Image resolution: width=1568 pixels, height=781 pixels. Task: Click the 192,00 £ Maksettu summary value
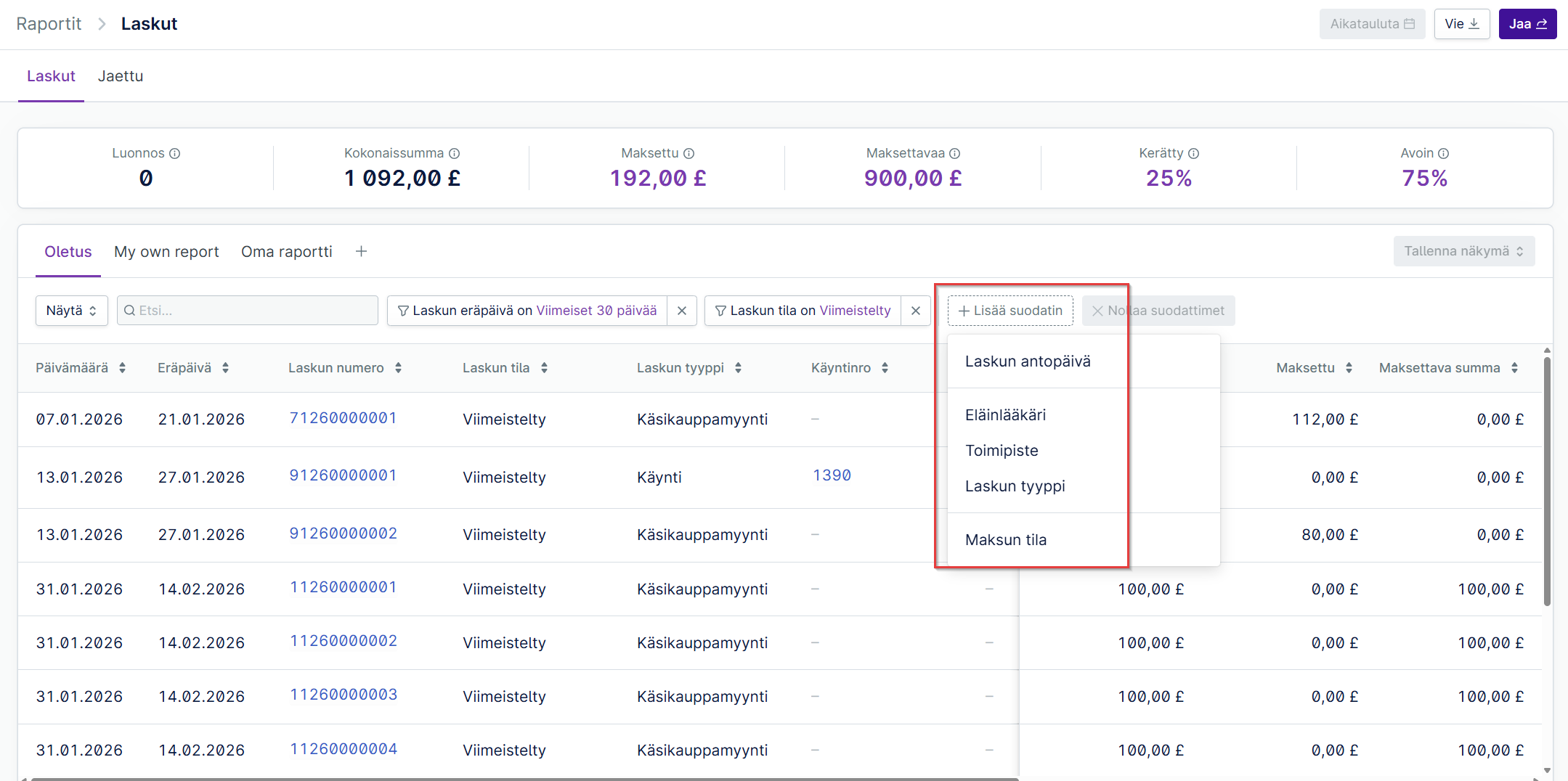pos(658,178)
